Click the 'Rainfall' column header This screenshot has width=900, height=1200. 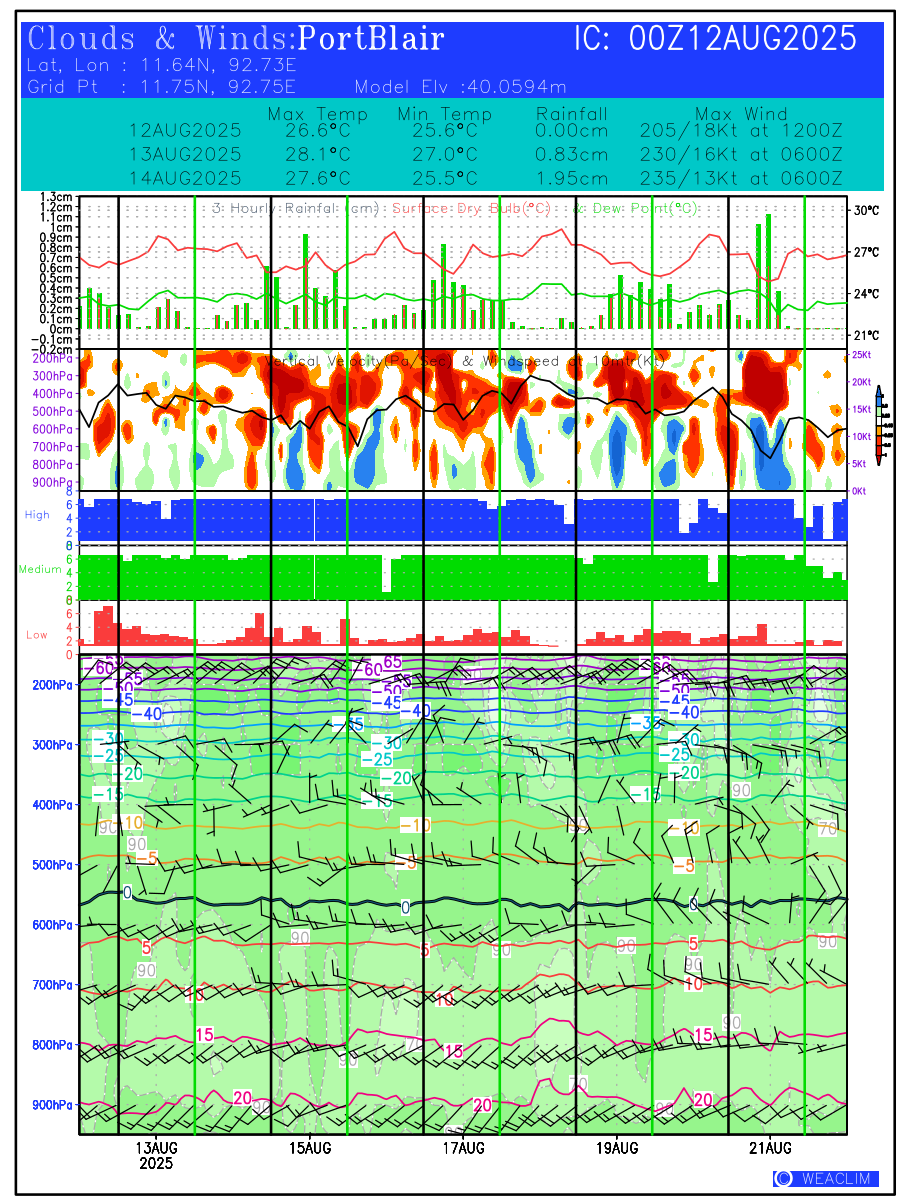(571, 114)
